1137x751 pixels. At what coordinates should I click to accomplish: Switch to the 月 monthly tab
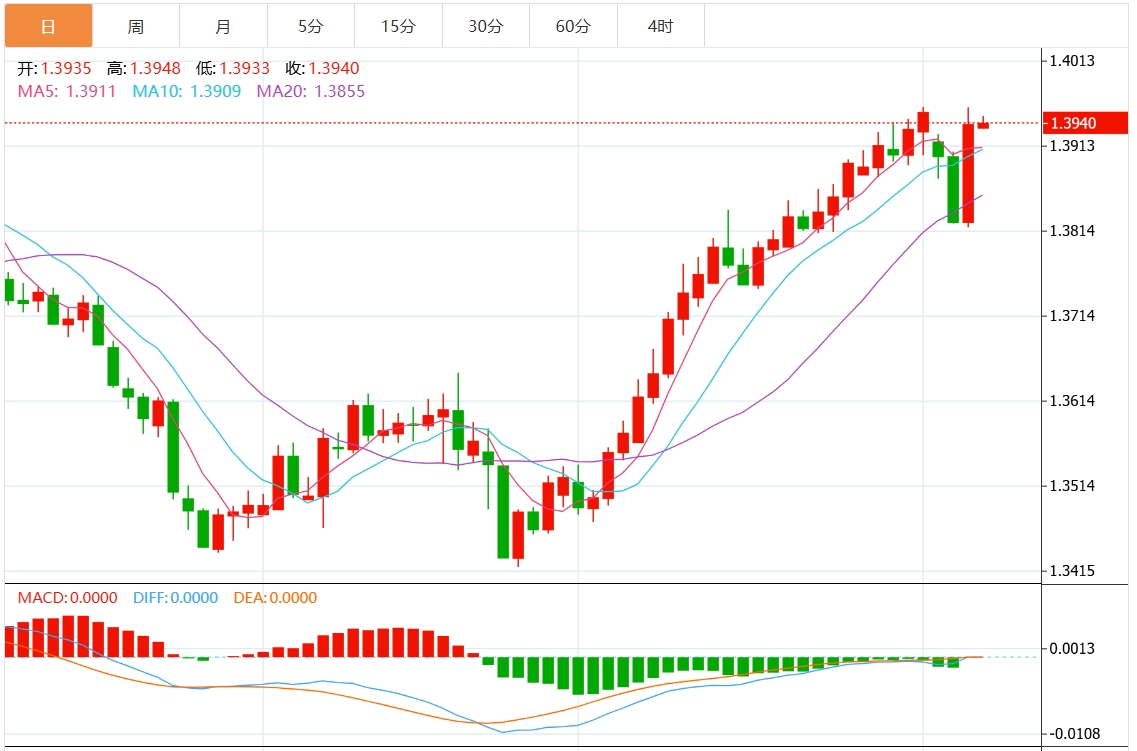[x=223, y=26]
